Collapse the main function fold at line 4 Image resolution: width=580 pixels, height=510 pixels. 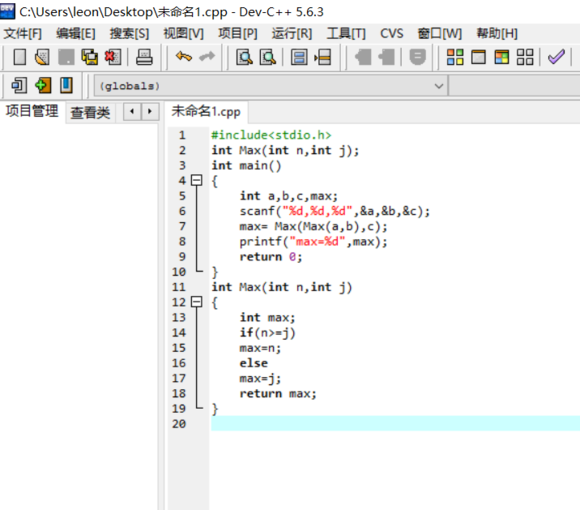pyautogui.click(x=196, y=180)
